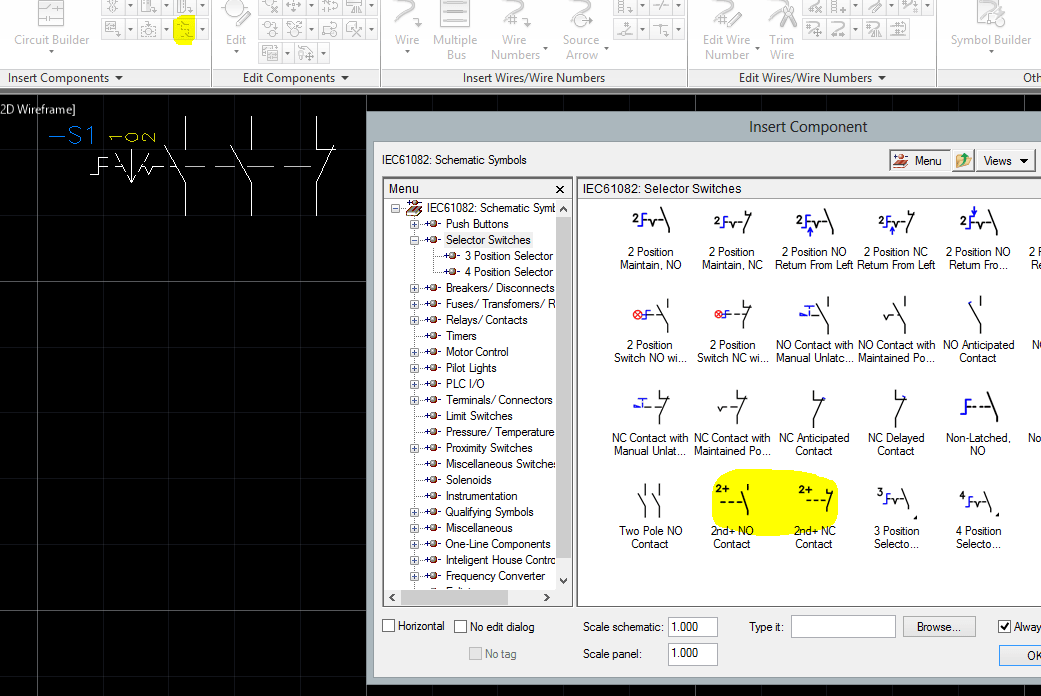Click the Scale schematic input field
Screen dimensions: 1041x696
[692, 627]
